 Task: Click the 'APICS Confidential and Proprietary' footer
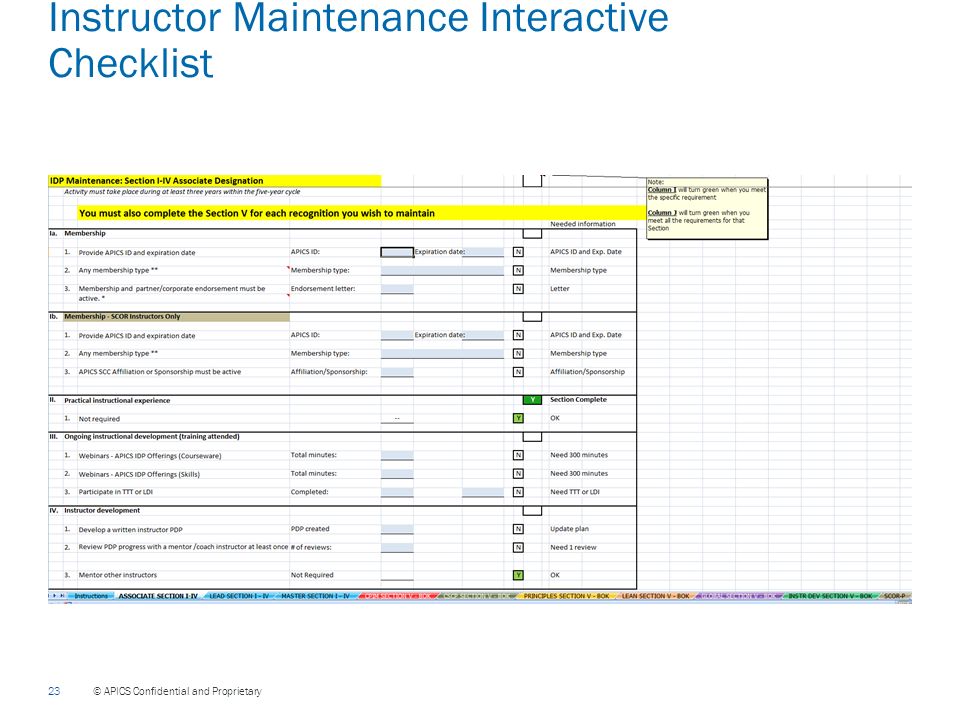[177, 691]
